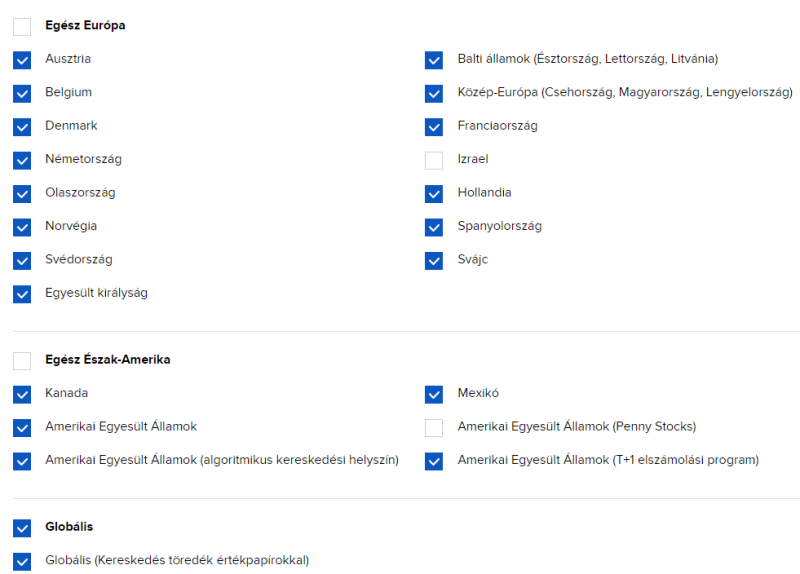
Task: Deselect the Olaszország checkbox
Action: (x=22, y=193)
